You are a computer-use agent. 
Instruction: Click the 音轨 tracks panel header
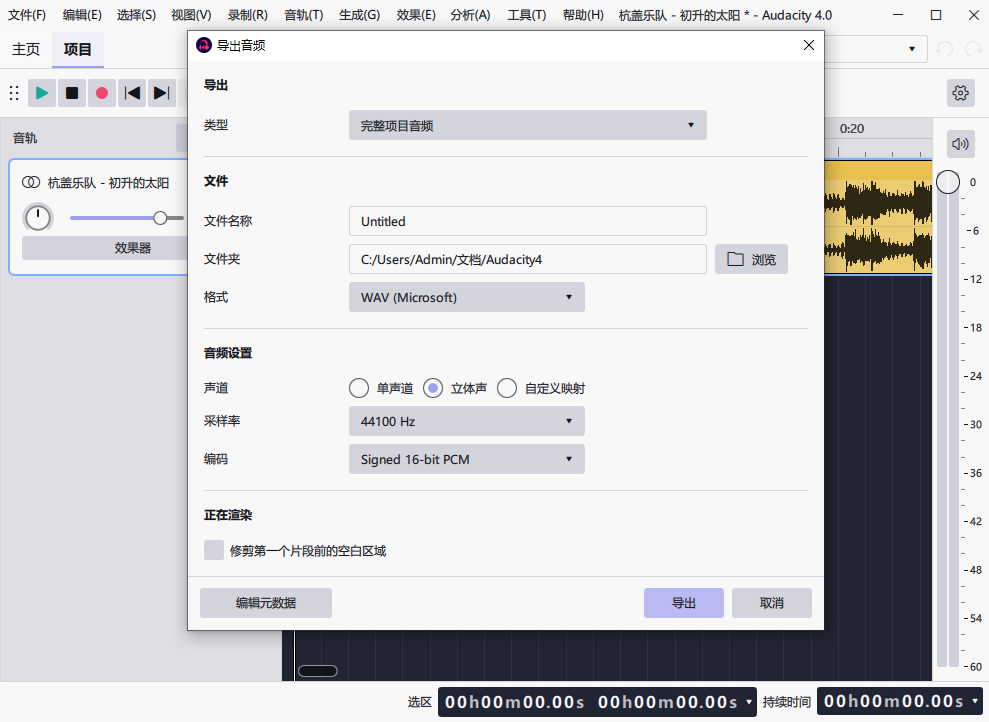[25, 138]
